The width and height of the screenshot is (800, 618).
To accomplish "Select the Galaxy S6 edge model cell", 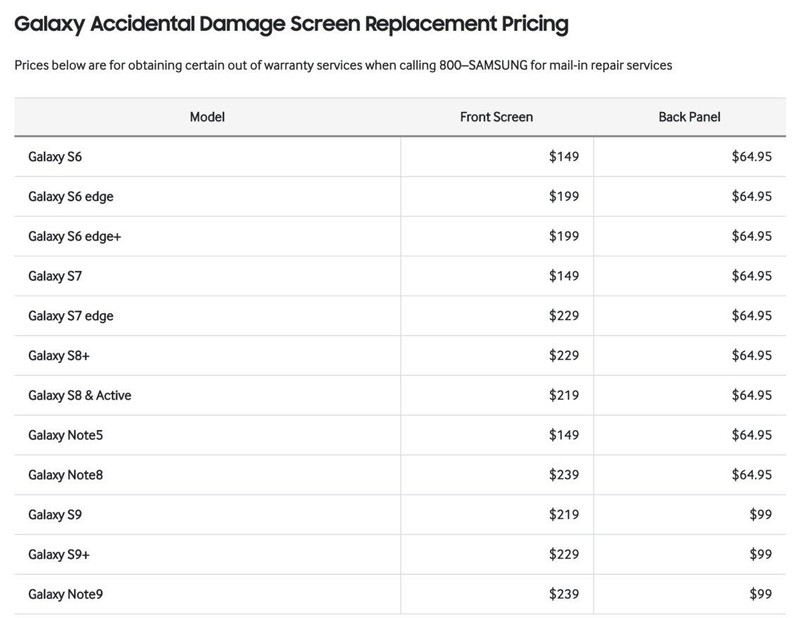I will coord(70,197).
